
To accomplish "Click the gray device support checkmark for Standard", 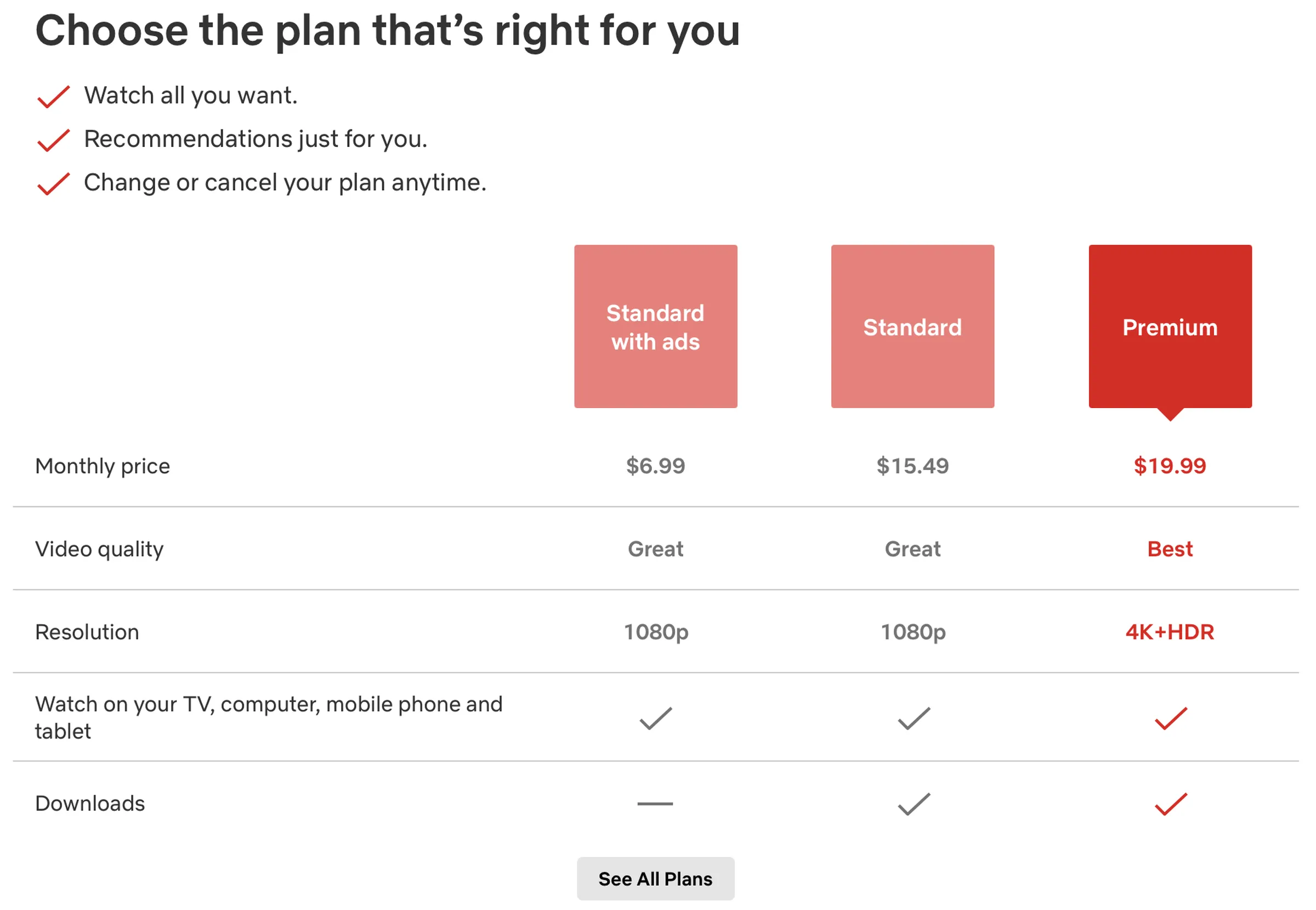I will 914,719.
